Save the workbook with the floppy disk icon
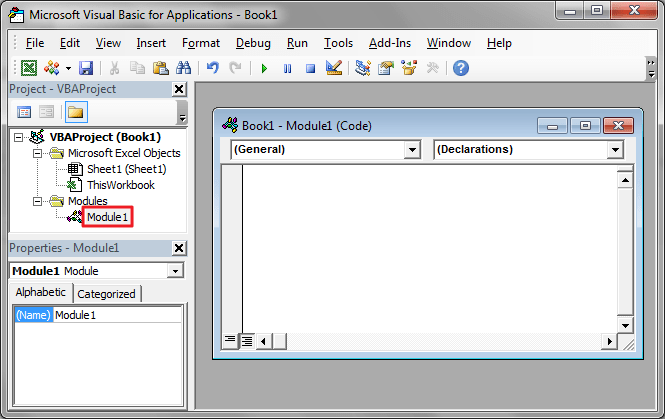 86,68
